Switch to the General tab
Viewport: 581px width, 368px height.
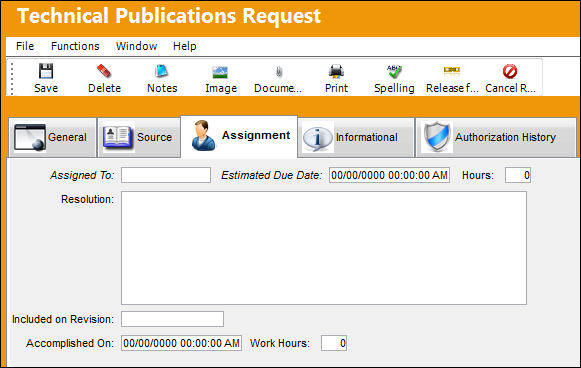pyautogui.click(x=52, y=137)
